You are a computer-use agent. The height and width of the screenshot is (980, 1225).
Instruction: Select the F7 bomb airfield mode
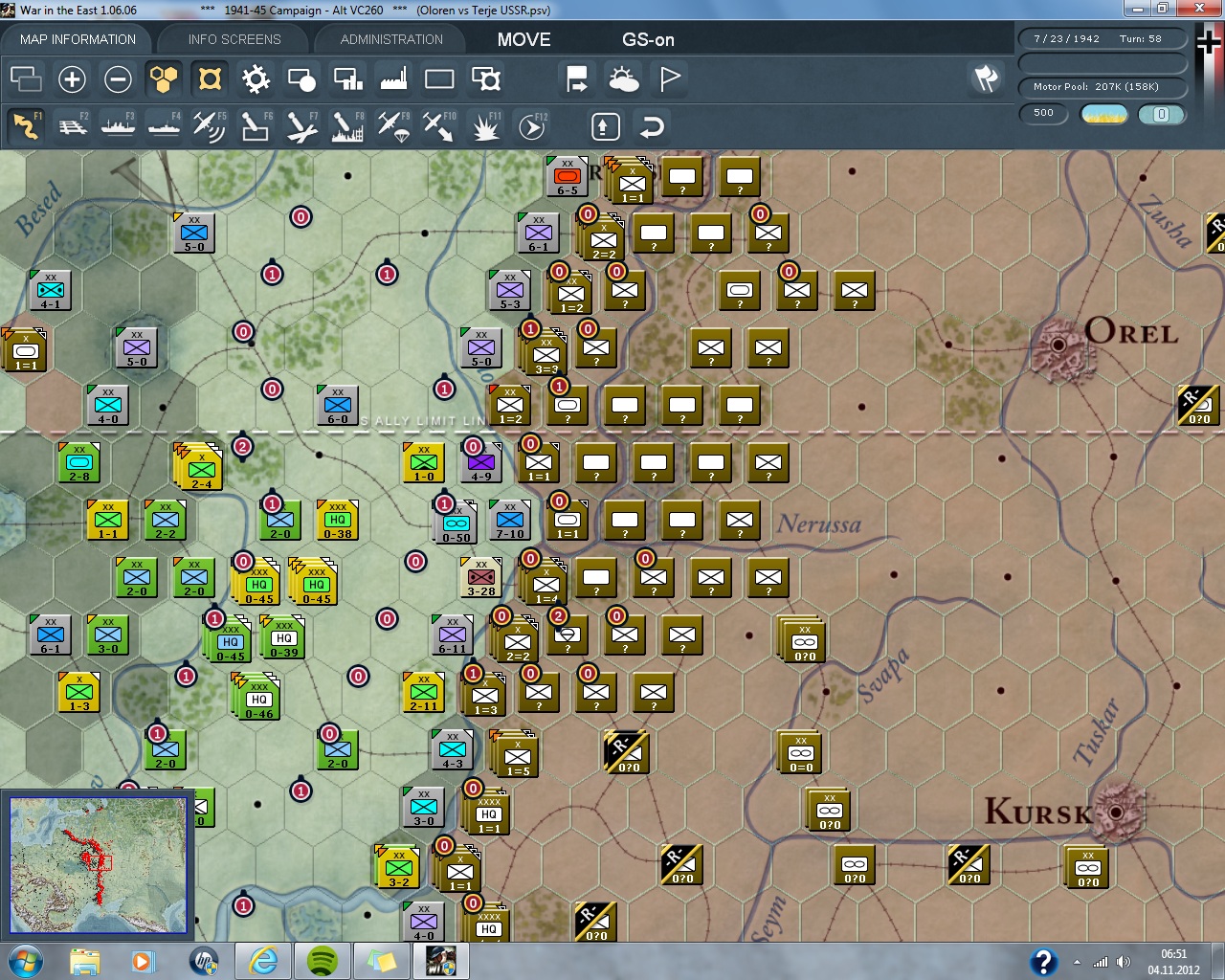pos(301,125)
